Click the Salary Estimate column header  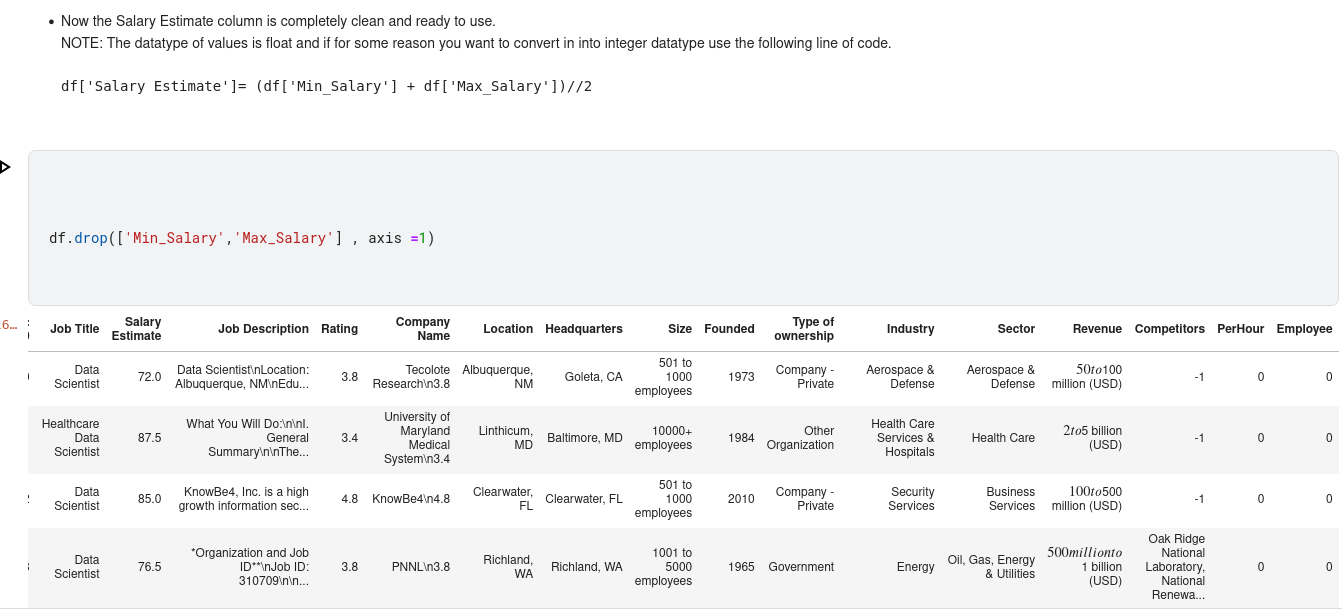pos(137,329)
